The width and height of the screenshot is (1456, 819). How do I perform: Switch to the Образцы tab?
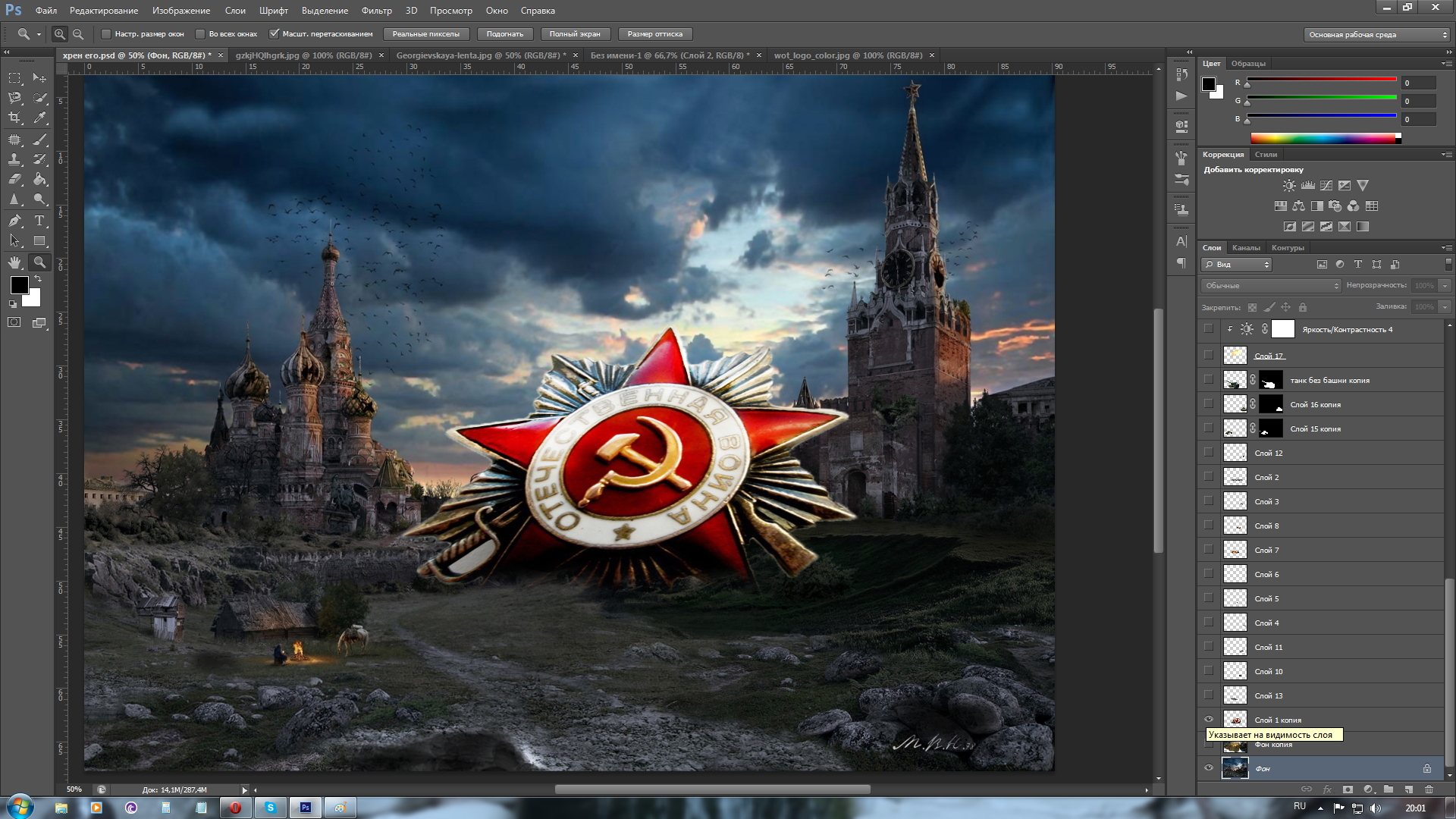(1248, 64)
